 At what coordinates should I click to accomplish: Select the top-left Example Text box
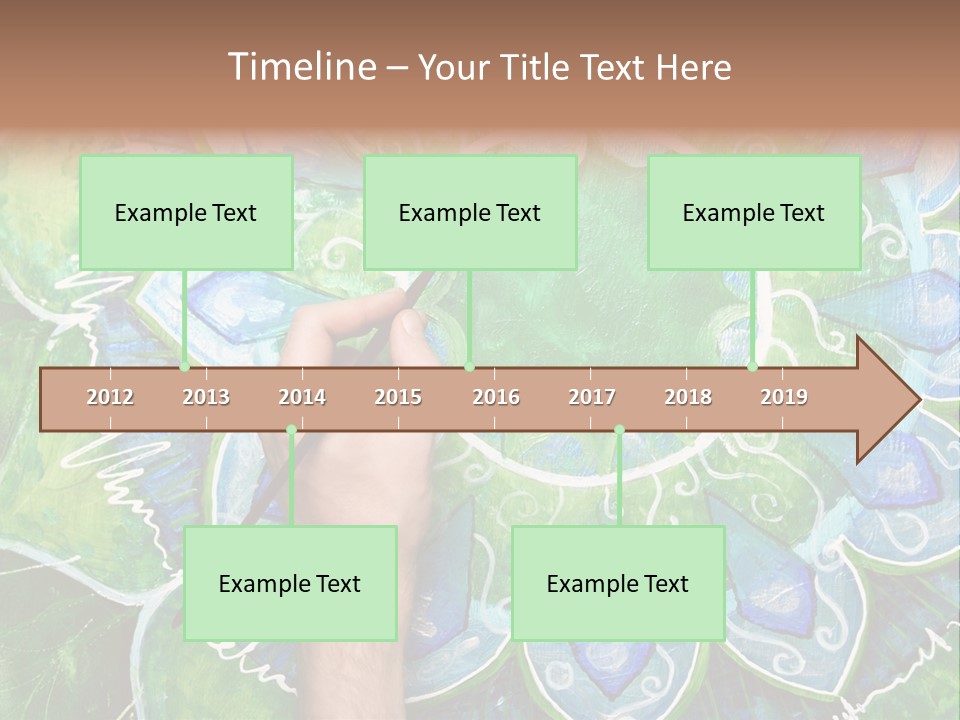(x=186, y=212)
